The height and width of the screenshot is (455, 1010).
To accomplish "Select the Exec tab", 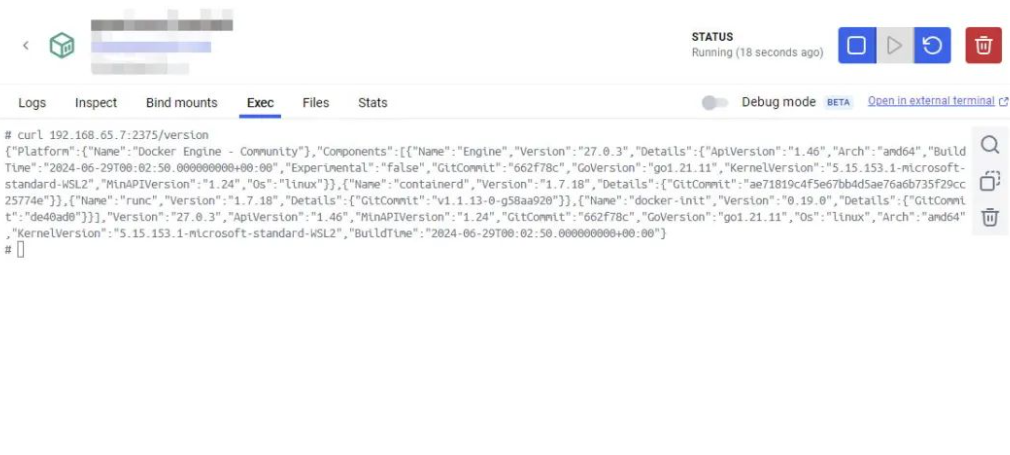I will coord(260,102).
